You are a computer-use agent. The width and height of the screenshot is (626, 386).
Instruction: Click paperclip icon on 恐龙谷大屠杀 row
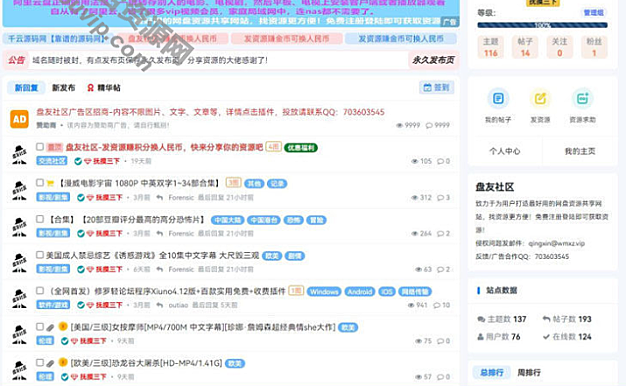(x=50, y=364)
